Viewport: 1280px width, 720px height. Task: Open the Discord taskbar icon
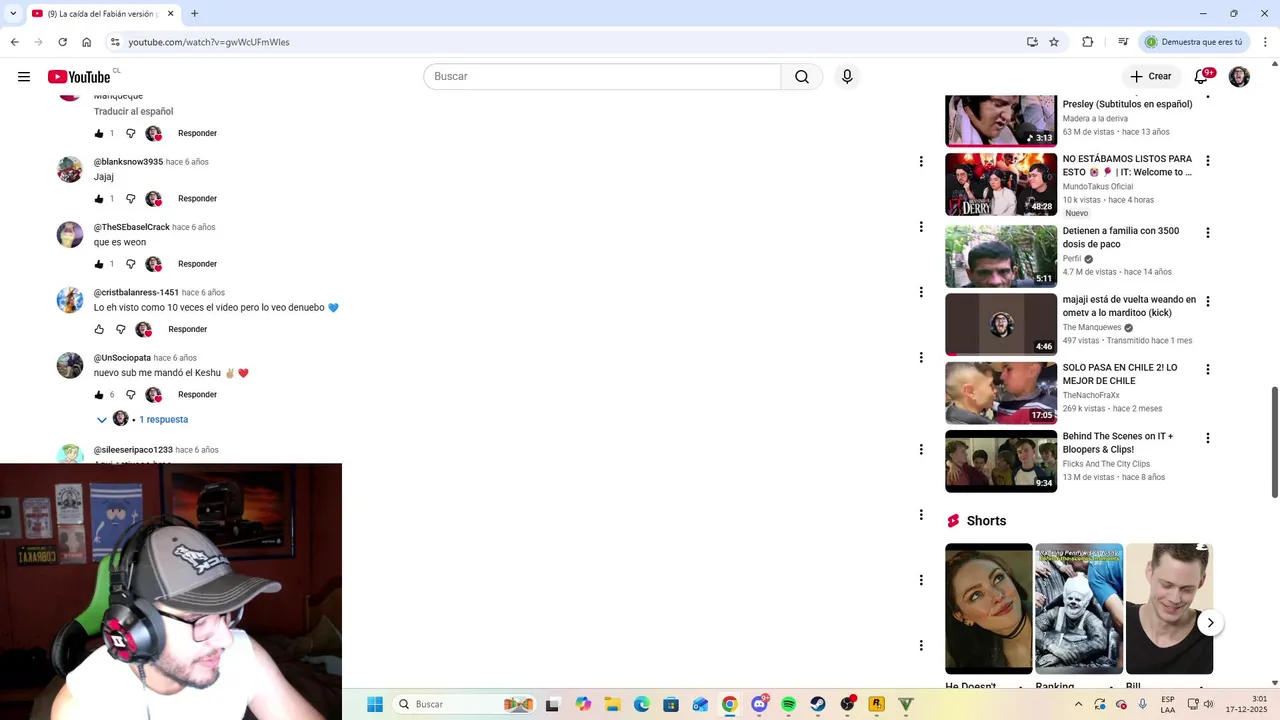760,704
